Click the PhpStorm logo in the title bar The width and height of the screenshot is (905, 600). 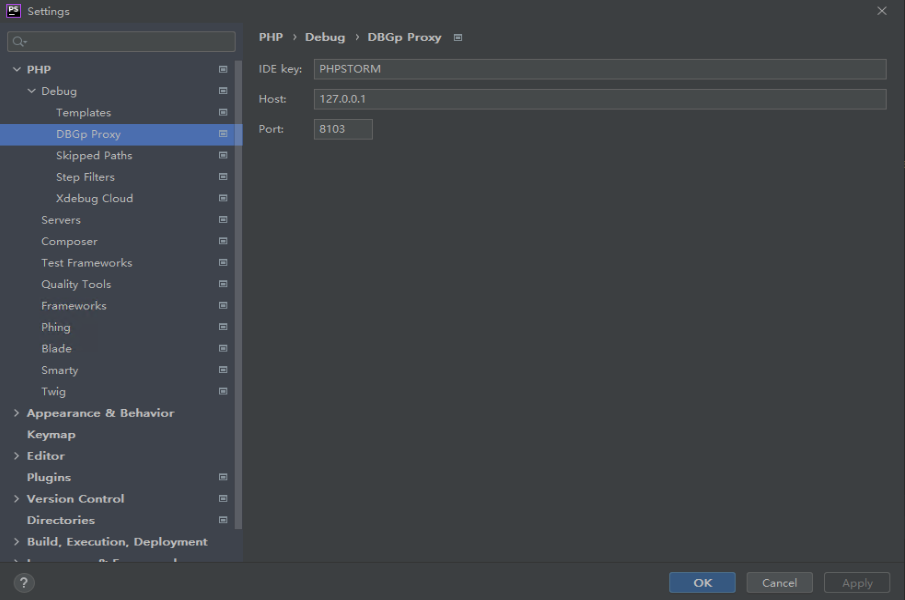coord(13,11)
